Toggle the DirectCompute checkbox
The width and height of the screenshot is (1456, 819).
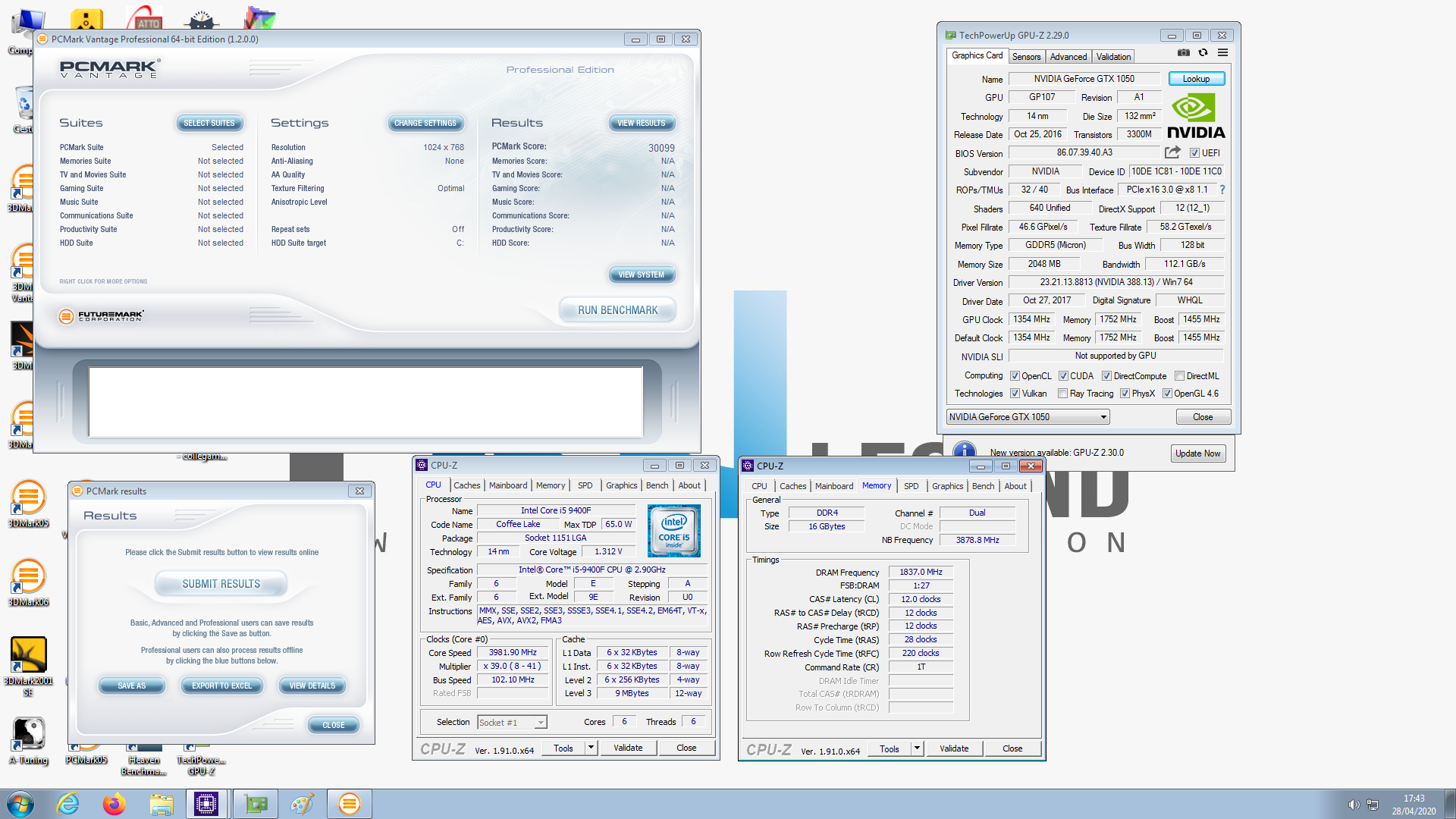(1106, 376)
